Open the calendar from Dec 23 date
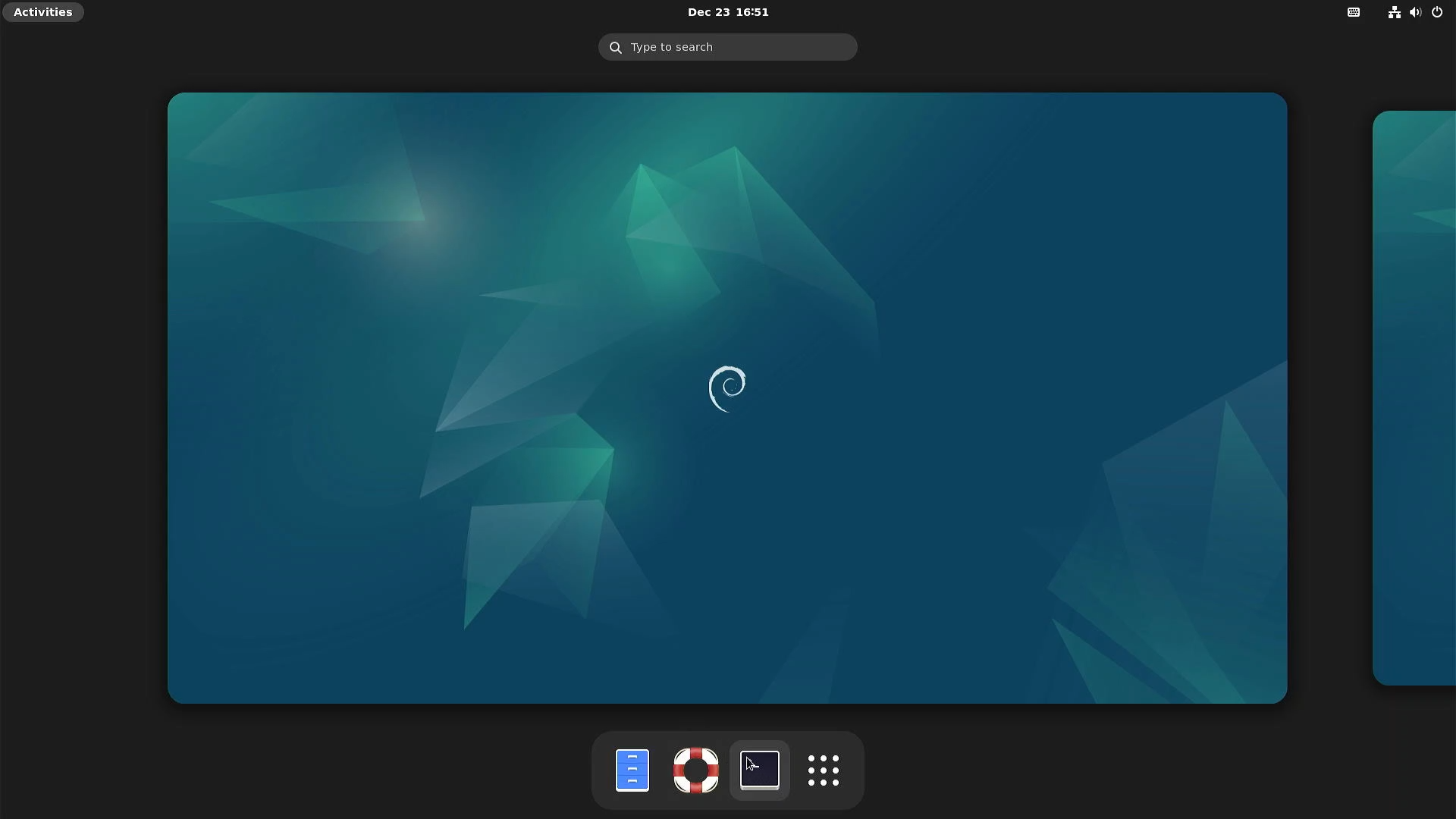Image resolution: width=1456 pixels, height=819 pixels. click(x=708, y=12)
